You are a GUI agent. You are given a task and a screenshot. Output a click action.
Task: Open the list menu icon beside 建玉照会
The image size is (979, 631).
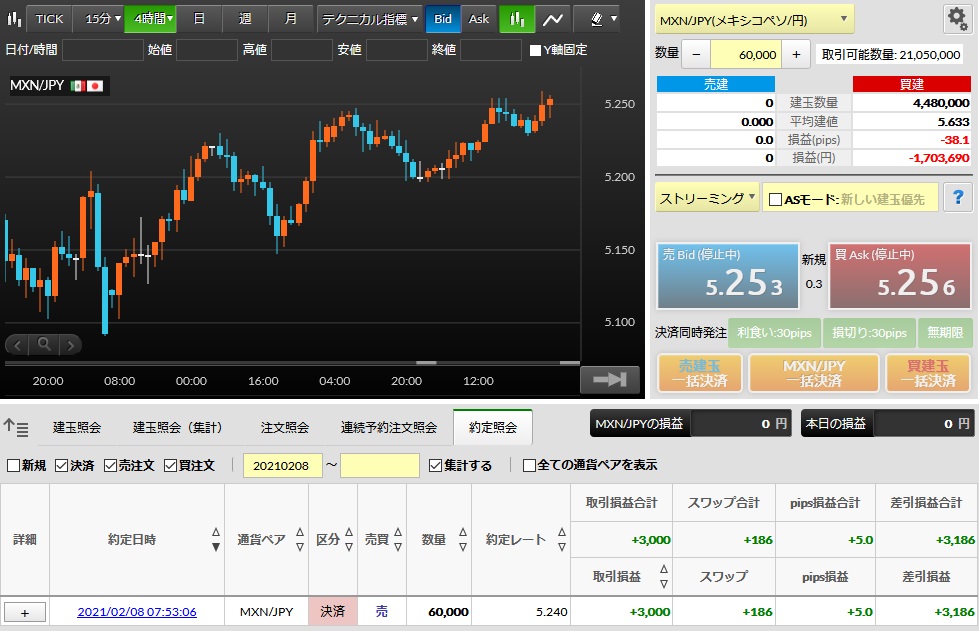click(x=16, y=428)
